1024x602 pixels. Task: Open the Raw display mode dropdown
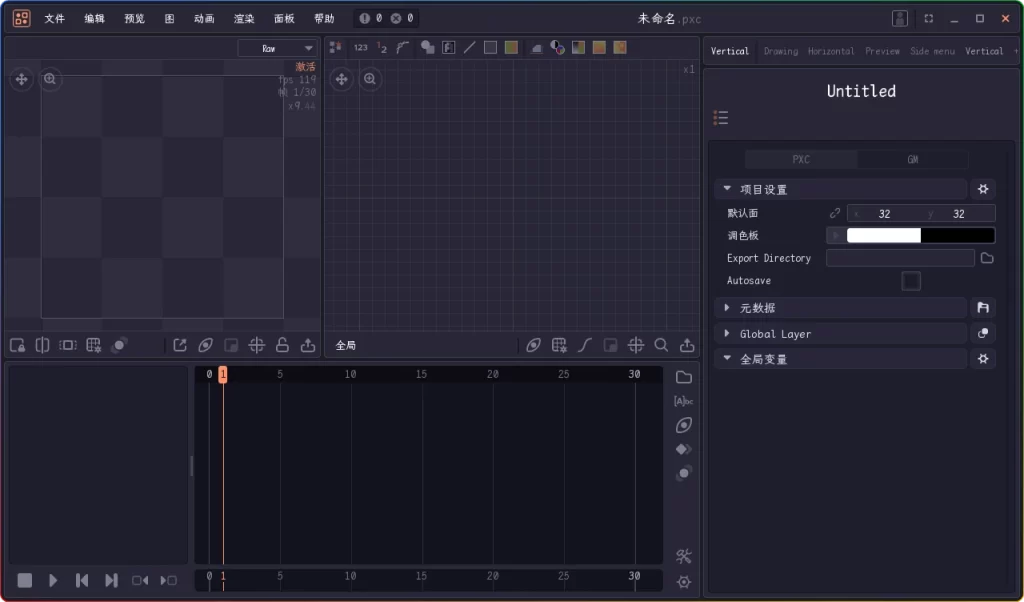[x=277, y=47]
